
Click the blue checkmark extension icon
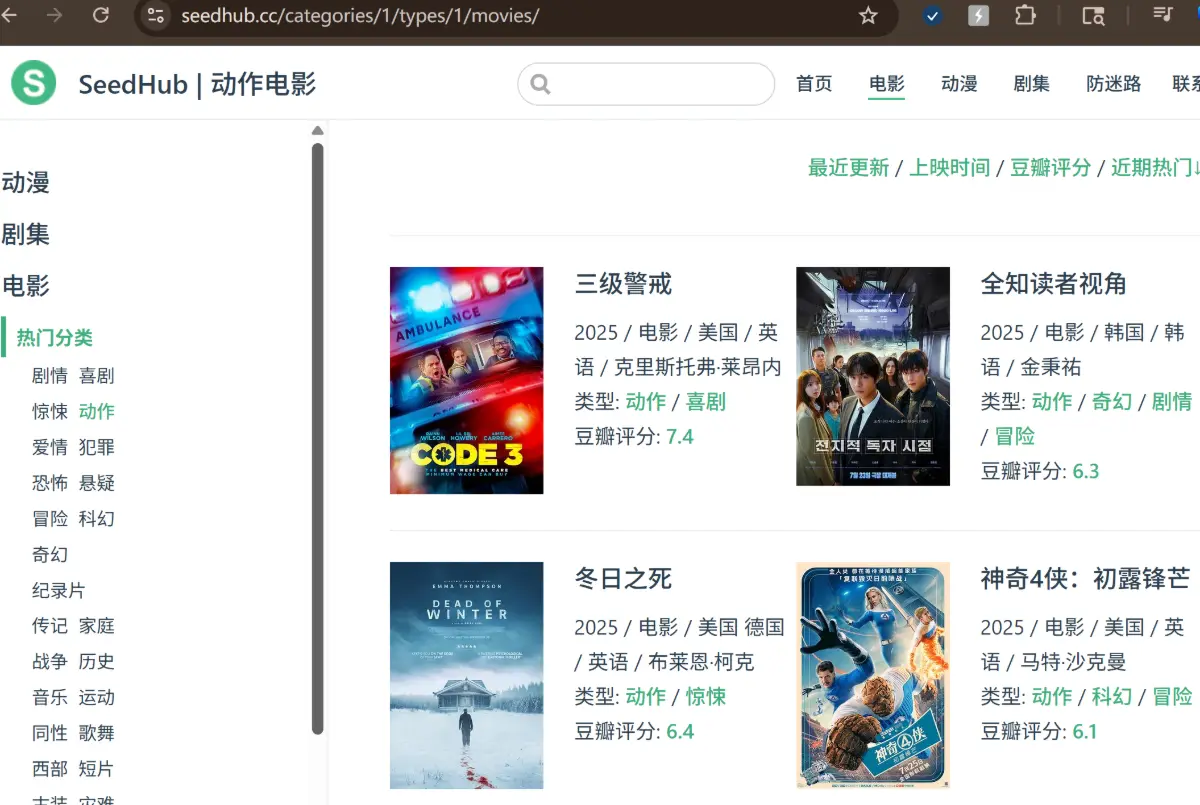point(932,15)
